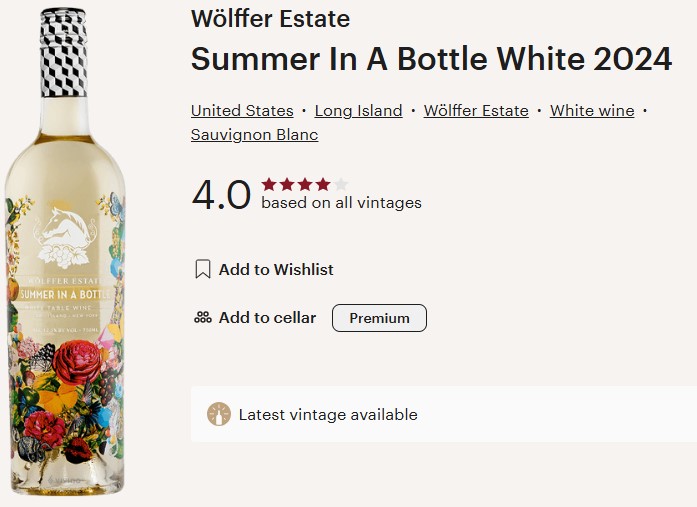Follow the Wölffer Estate winery link

476,111
